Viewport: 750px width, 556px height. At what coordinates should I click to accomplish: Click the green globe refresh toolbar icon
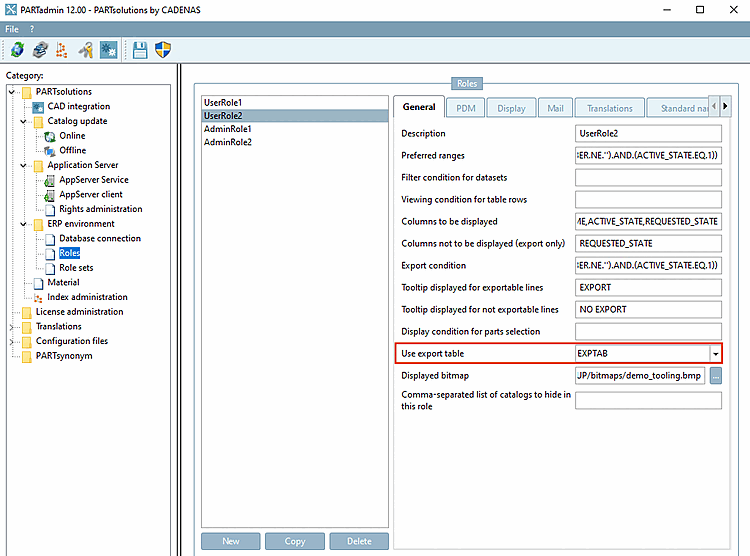(x=18, y=50)
